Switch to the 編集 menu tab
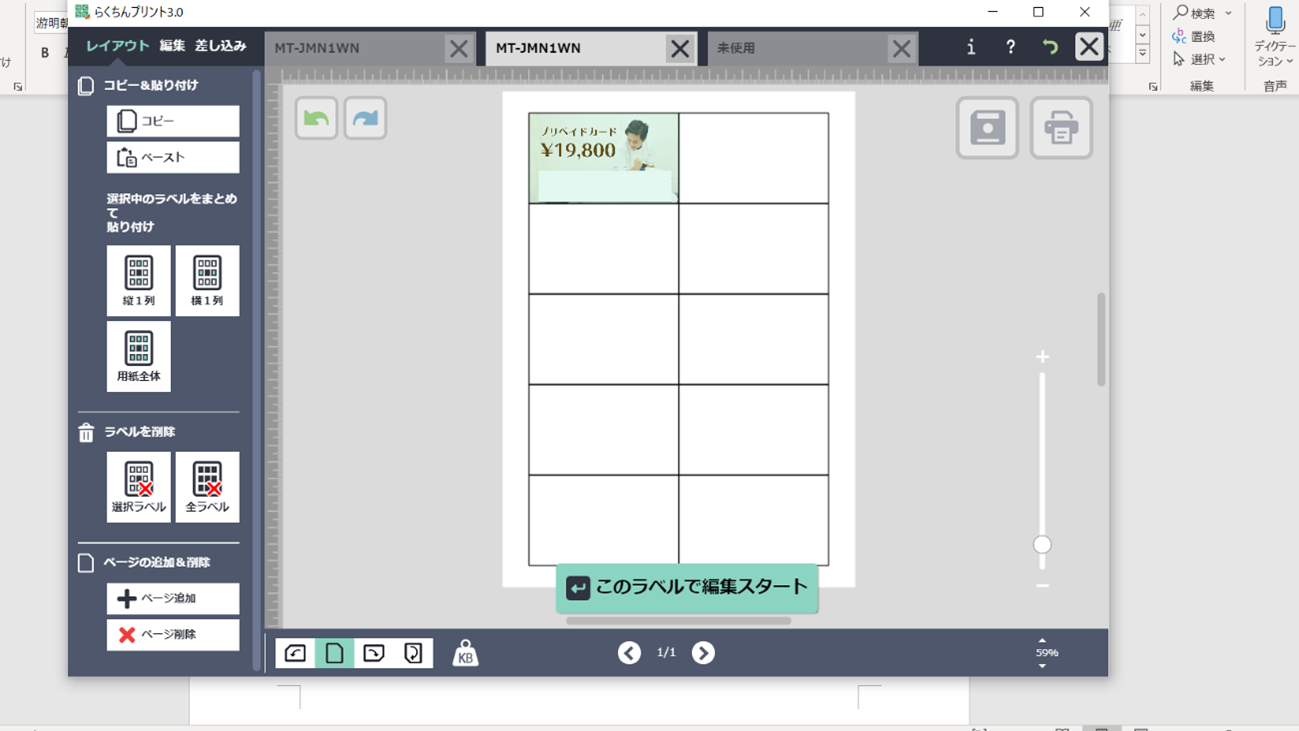 pos(172,46)
